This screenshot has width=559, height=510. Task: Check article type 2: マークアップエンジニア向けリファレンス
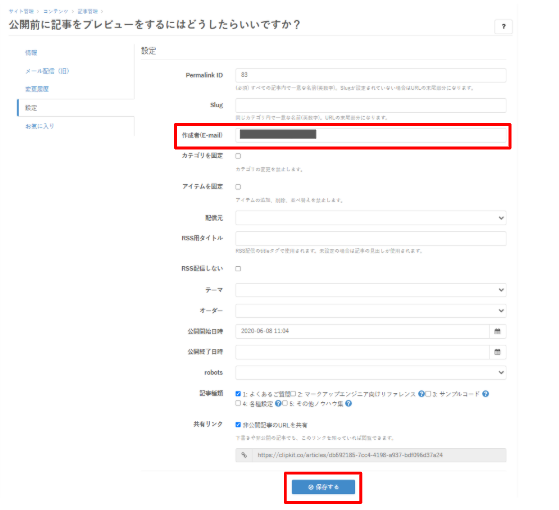pyautogui.click(x=293, y=393)
